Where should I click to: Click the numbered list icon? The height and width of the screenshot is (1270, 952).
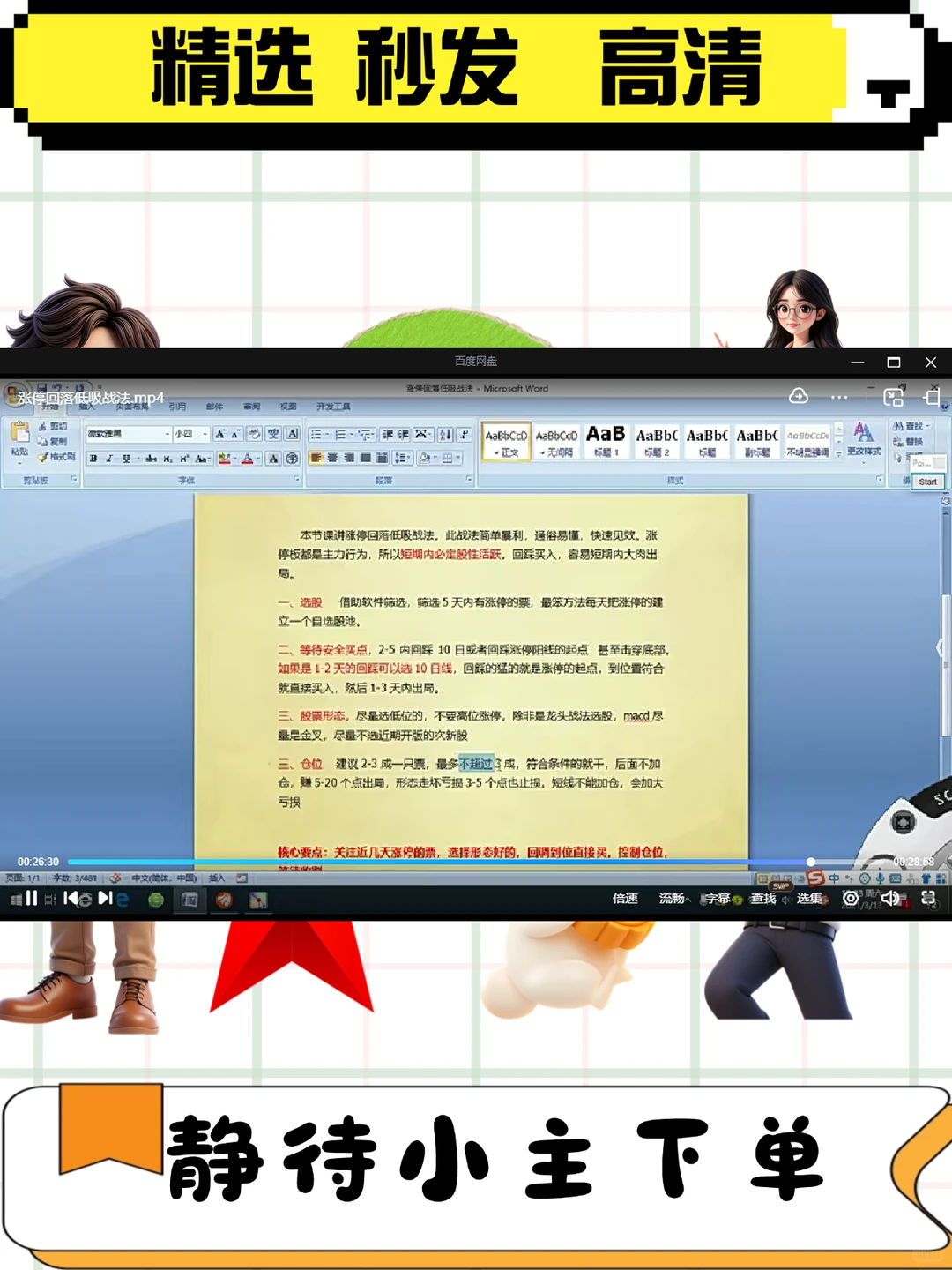coord(340,434)
